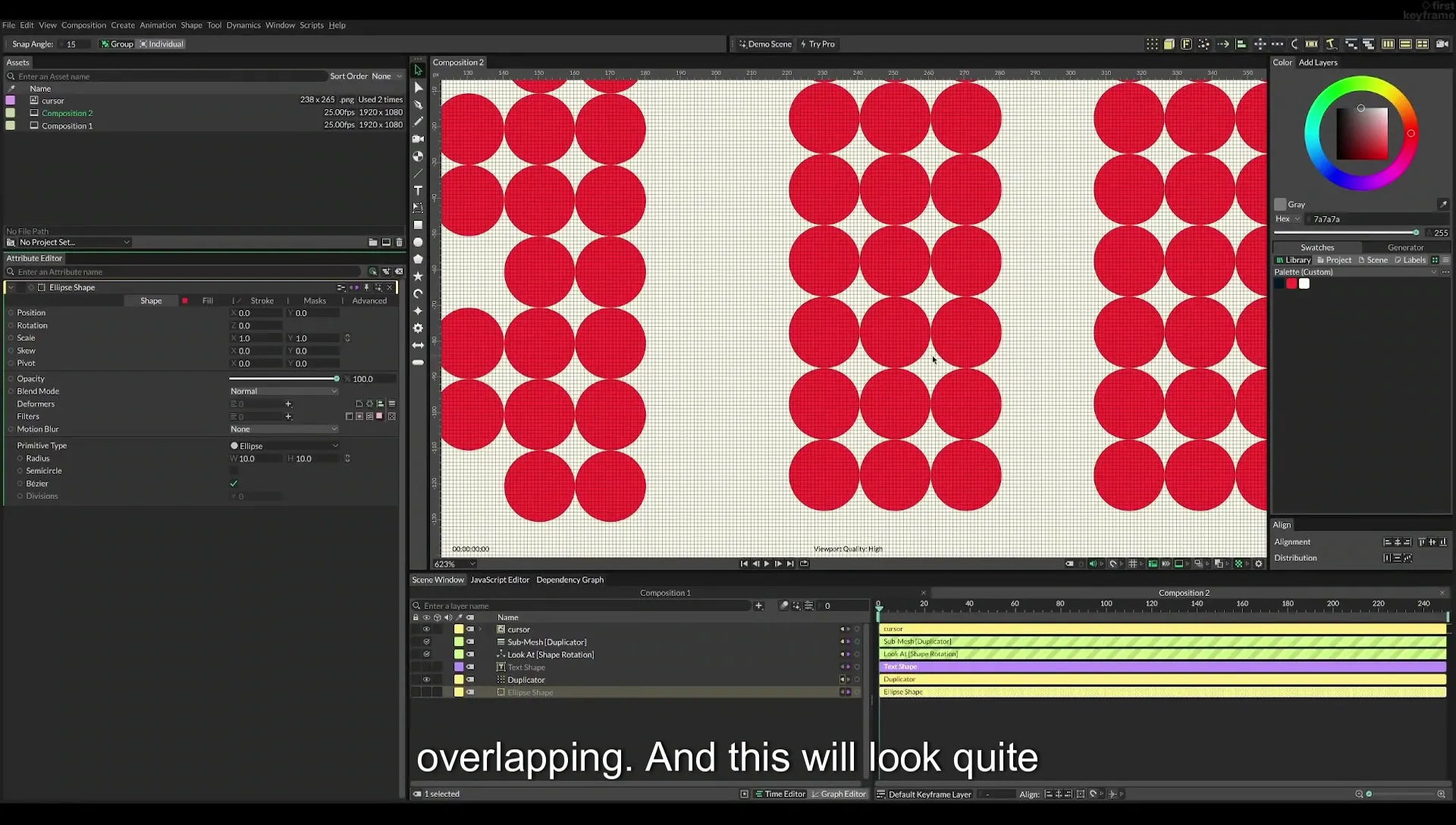This screenshot has height=825, width=1456.
Task: Select the Polygon shape tool
Action: (418, 259)
